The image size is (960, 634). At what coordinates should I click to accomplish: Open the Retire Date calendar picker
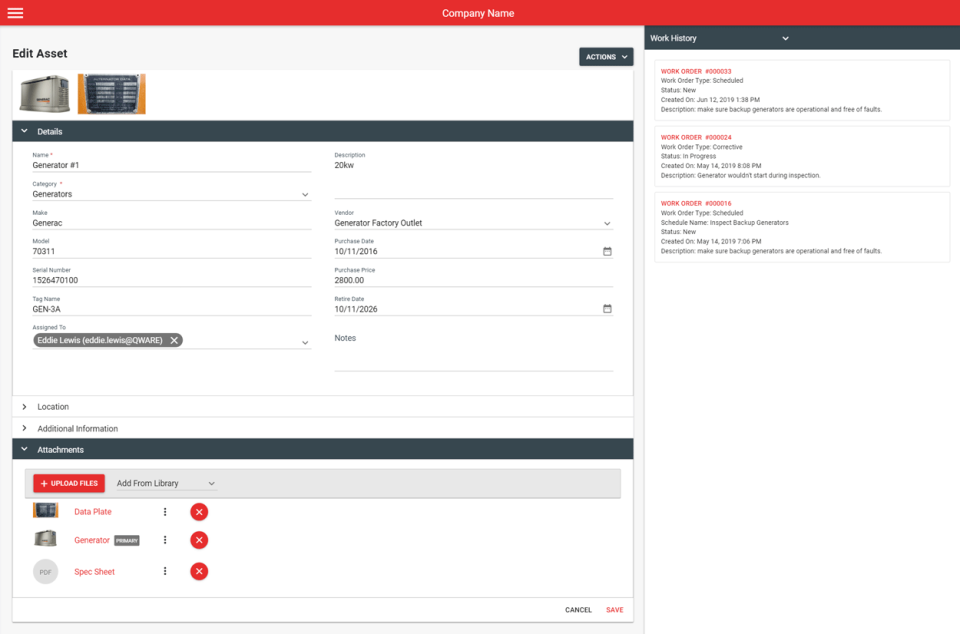(x=607, y=309)
